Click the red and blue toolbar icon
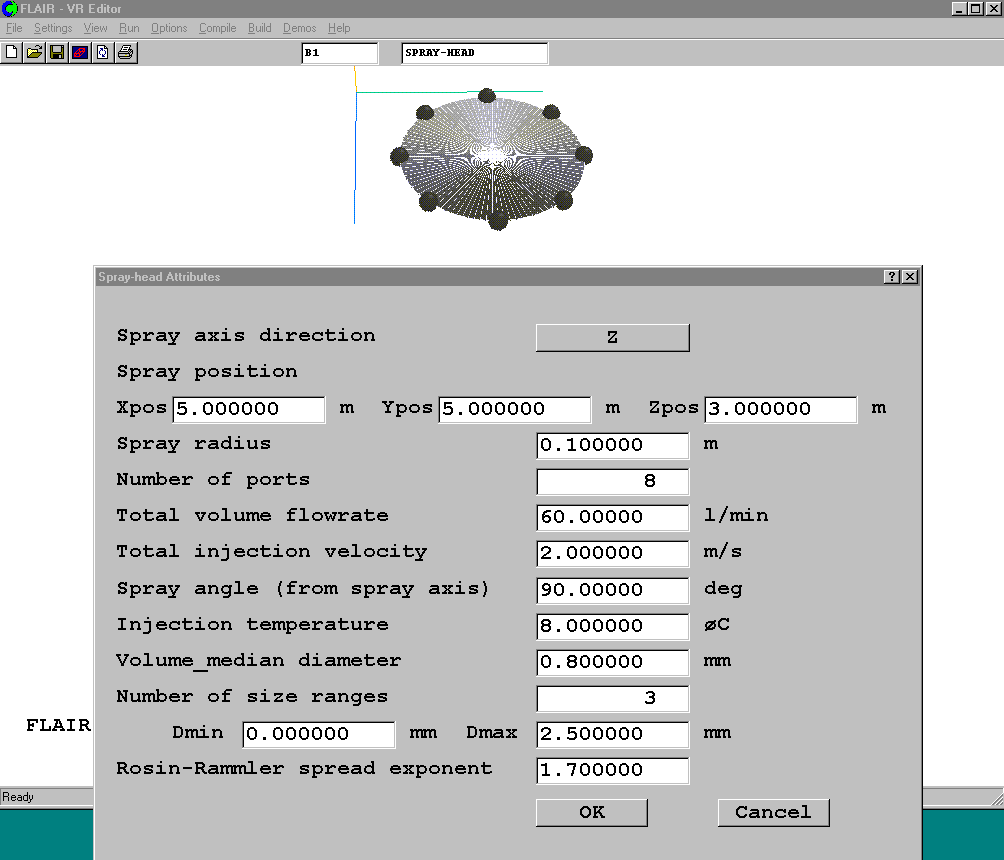Screen dimensions: 1004x860 click(80, 52)
